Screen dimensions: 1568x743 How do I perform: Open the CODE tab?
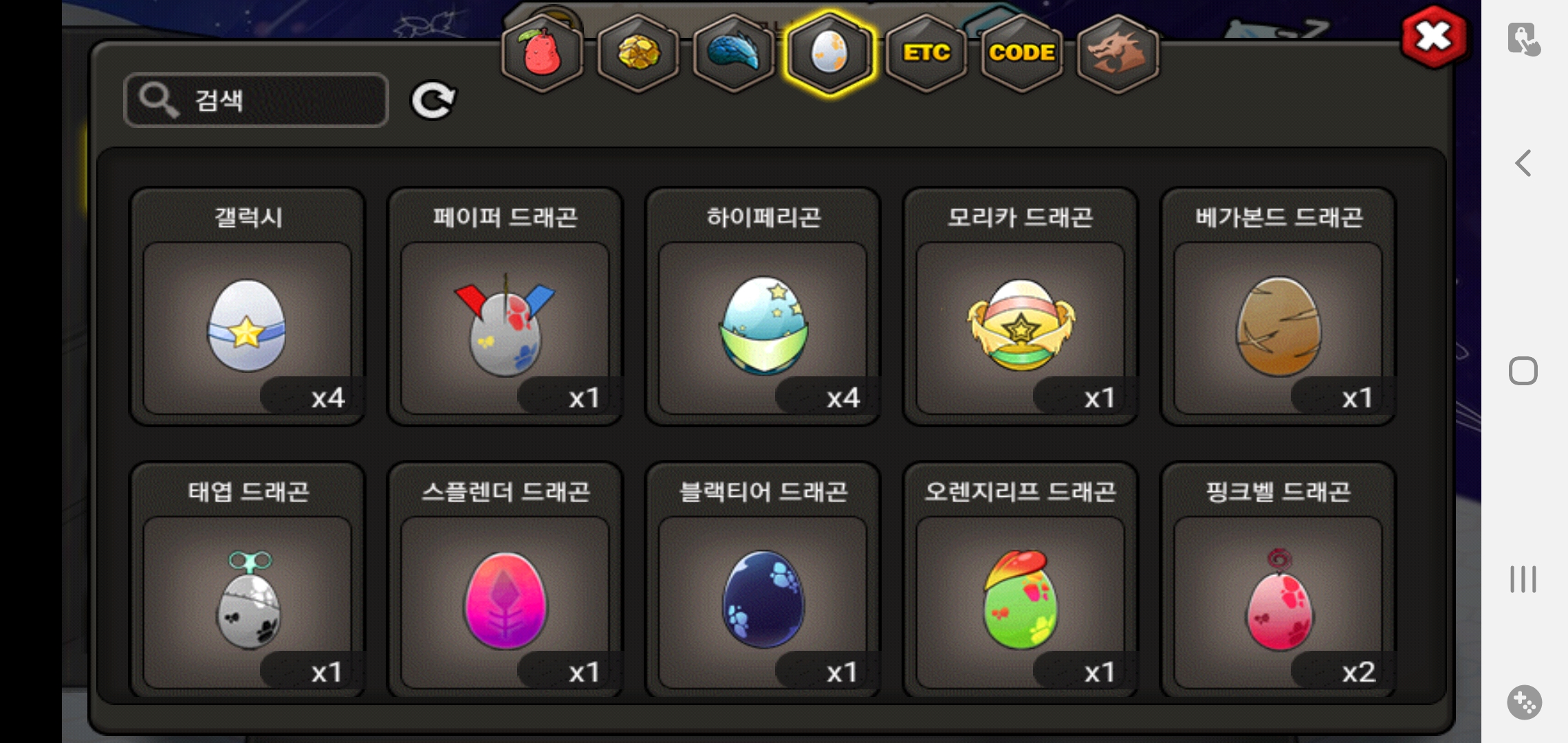tap(1022, 53)
